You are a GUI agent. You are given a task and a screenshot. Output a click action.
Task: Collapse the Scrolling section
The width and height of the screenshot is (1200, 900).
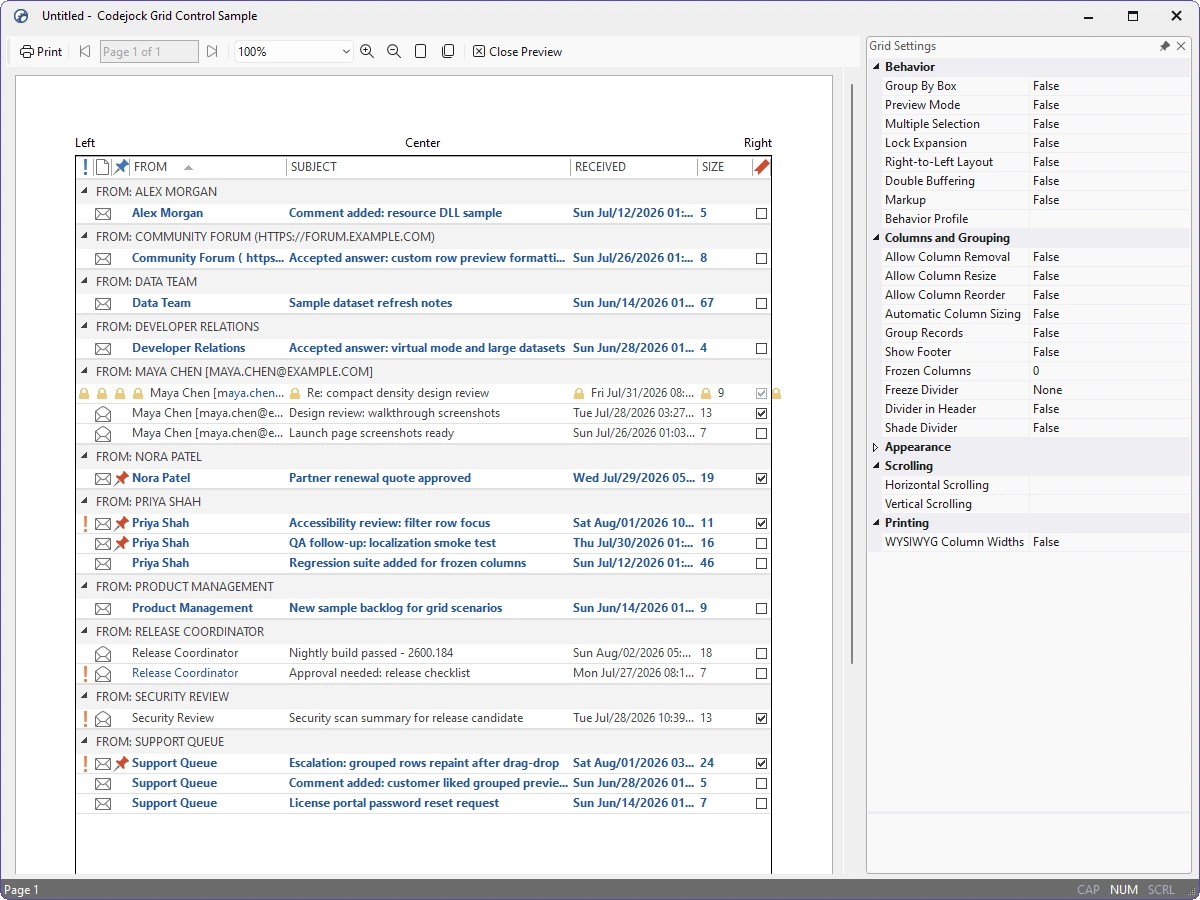pos(876,466)
